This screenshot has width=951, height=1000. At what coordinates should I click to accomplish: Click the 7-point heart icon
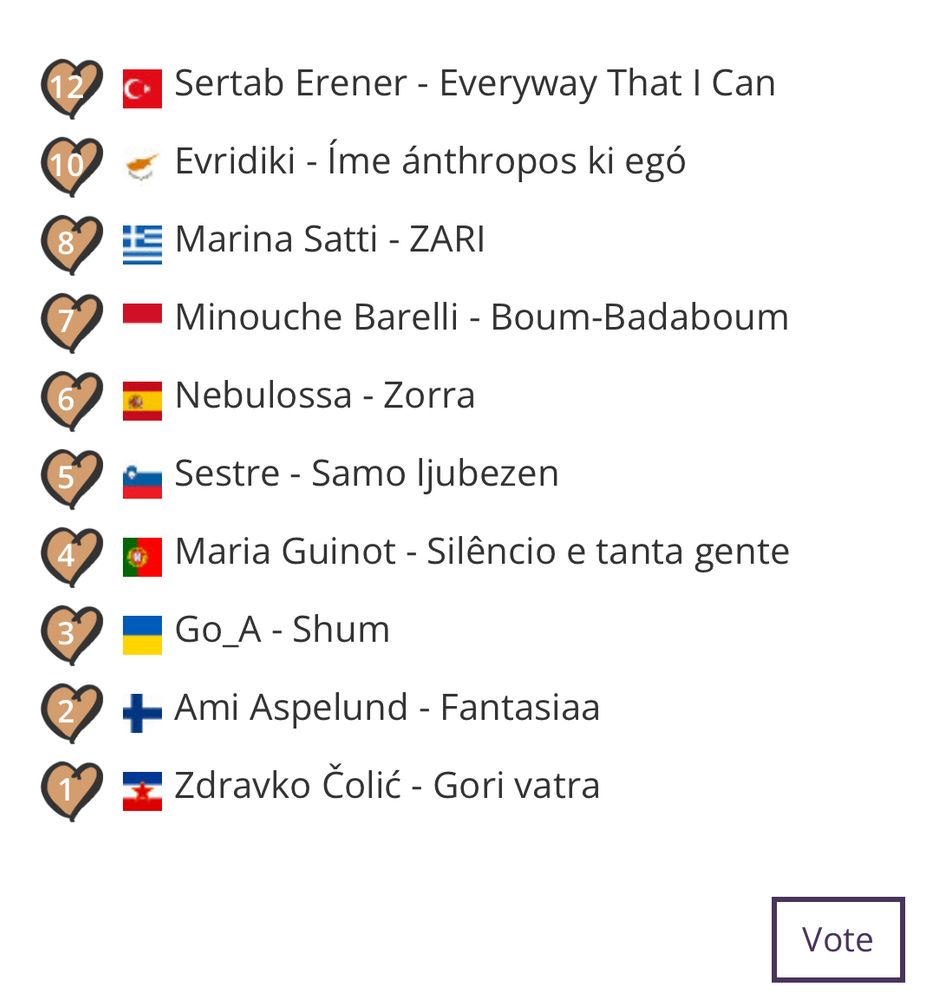tap(71, 323)
